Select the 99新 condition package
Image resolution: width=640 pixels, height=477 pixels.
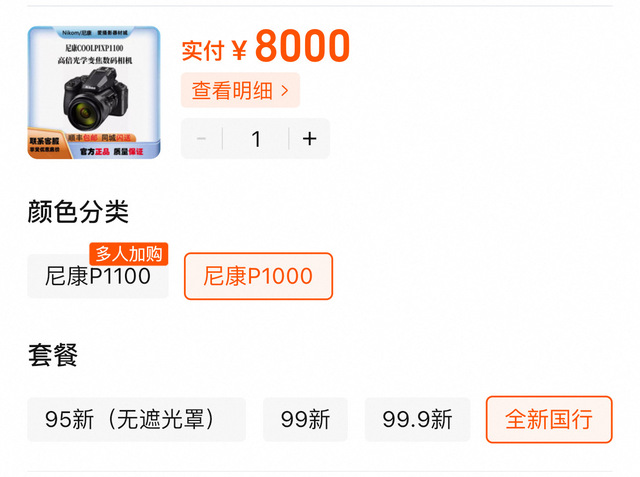click(305, 419)
